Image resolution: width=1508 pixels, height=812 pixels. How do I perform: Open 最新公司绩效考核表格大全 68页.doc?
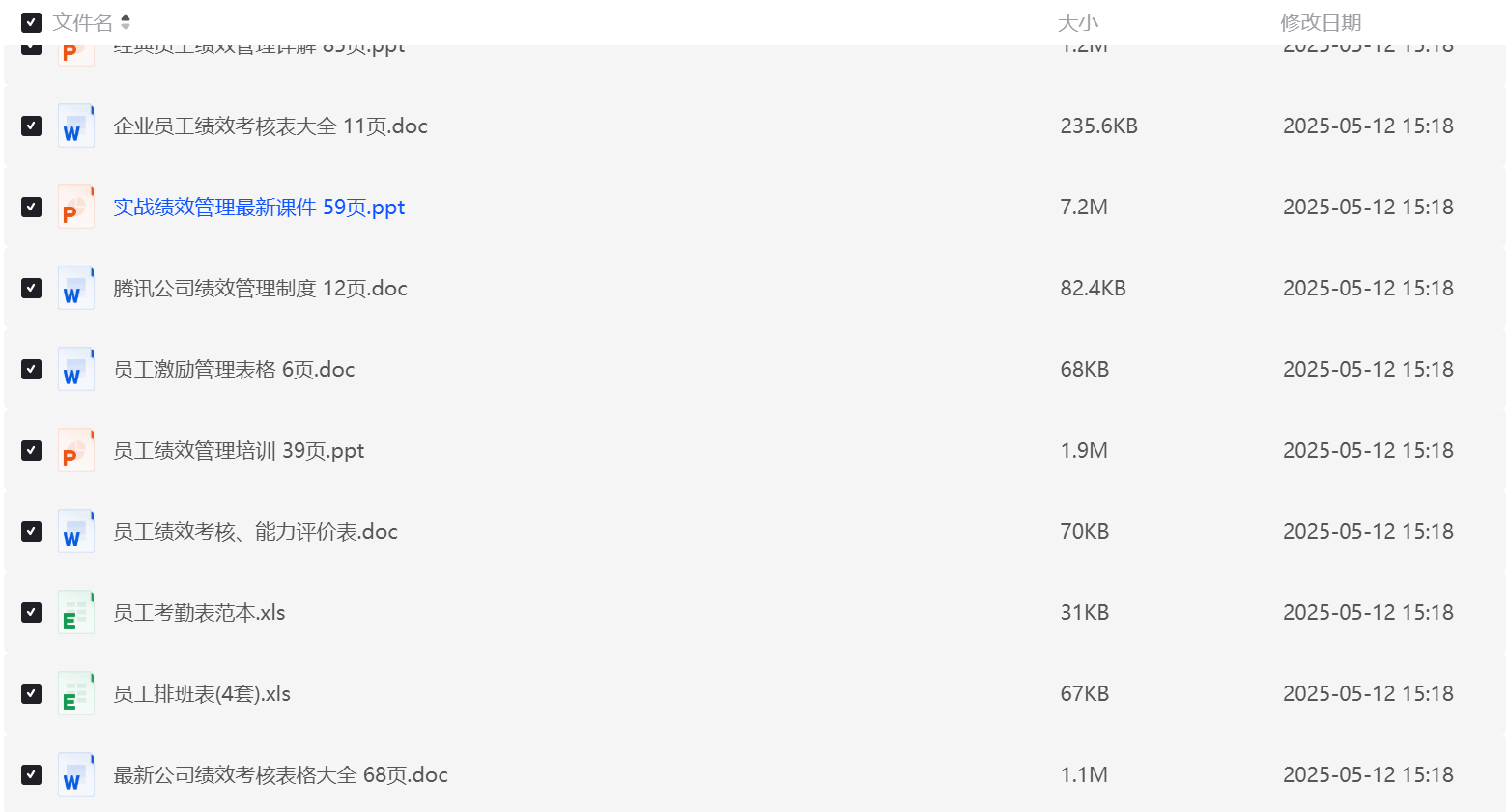point(280,775)
